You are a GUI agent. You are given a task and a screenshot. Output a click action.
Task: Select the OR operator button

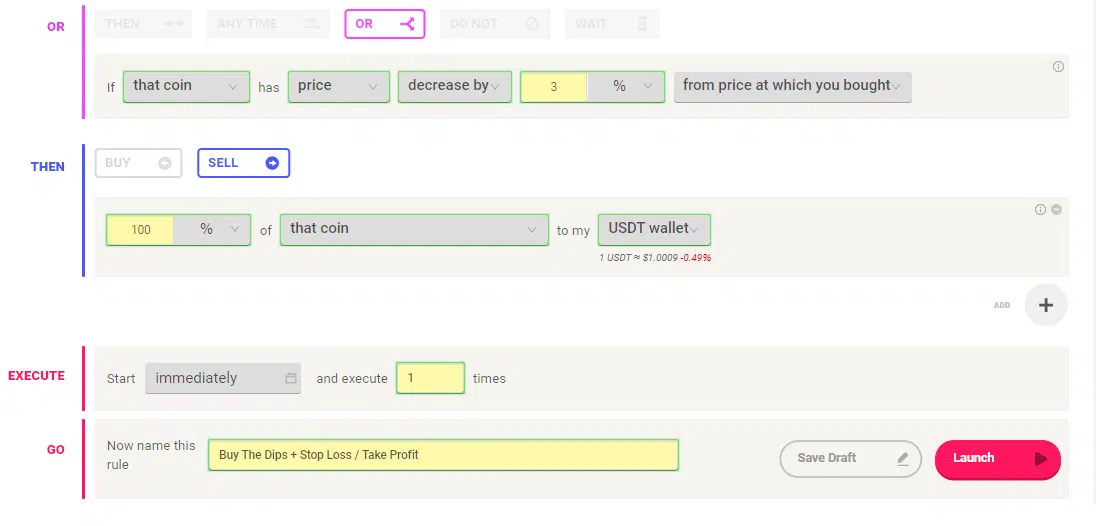(384, 24)
